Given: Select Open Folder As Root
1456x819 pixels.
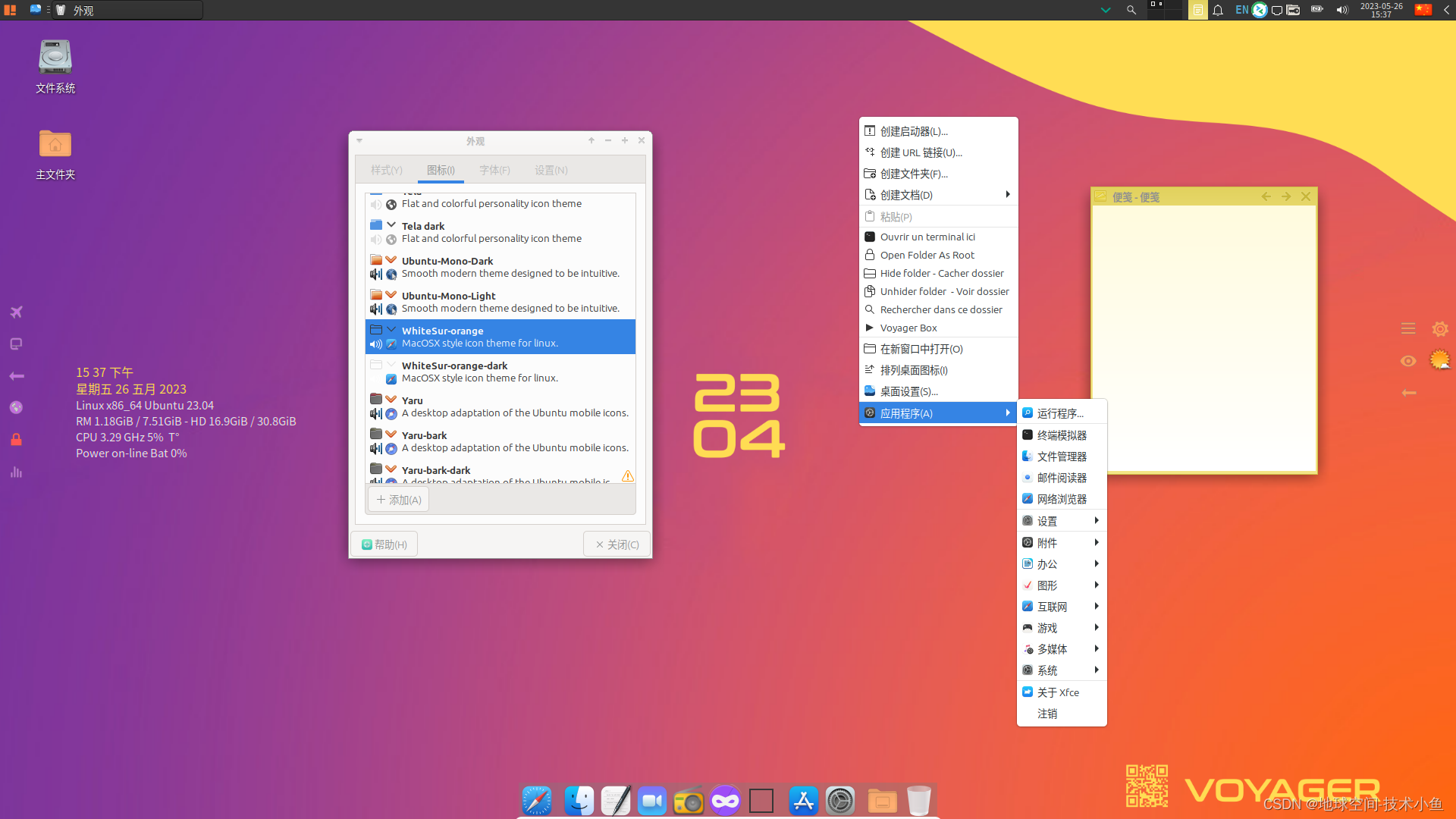Looking at the screenshot, I should pos(939,255).
